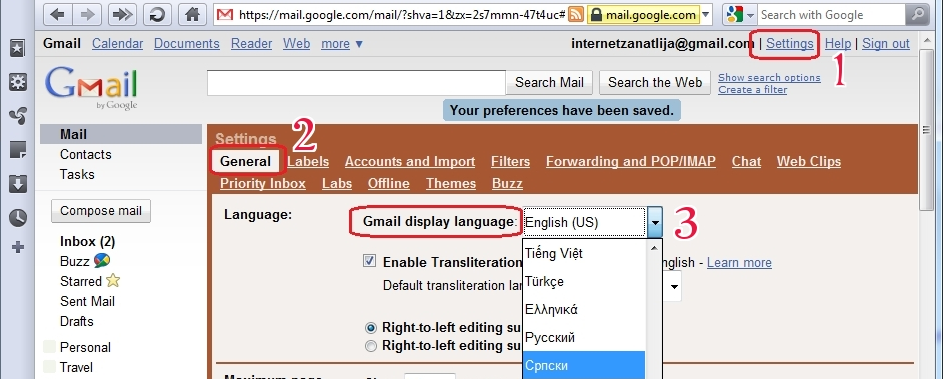Click the Compose mail button
Viewport: 943px width, 381px height.
[x=101, y=210]
